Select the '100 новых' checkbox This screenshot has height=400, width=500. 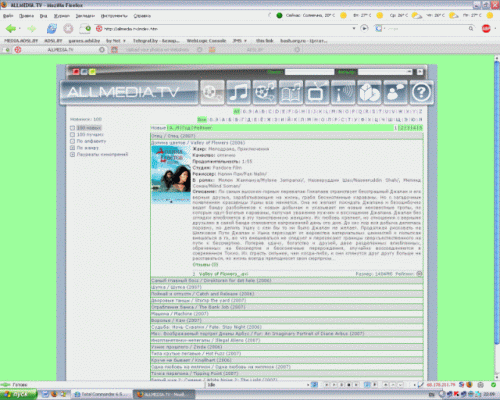(x=72, y=128)
